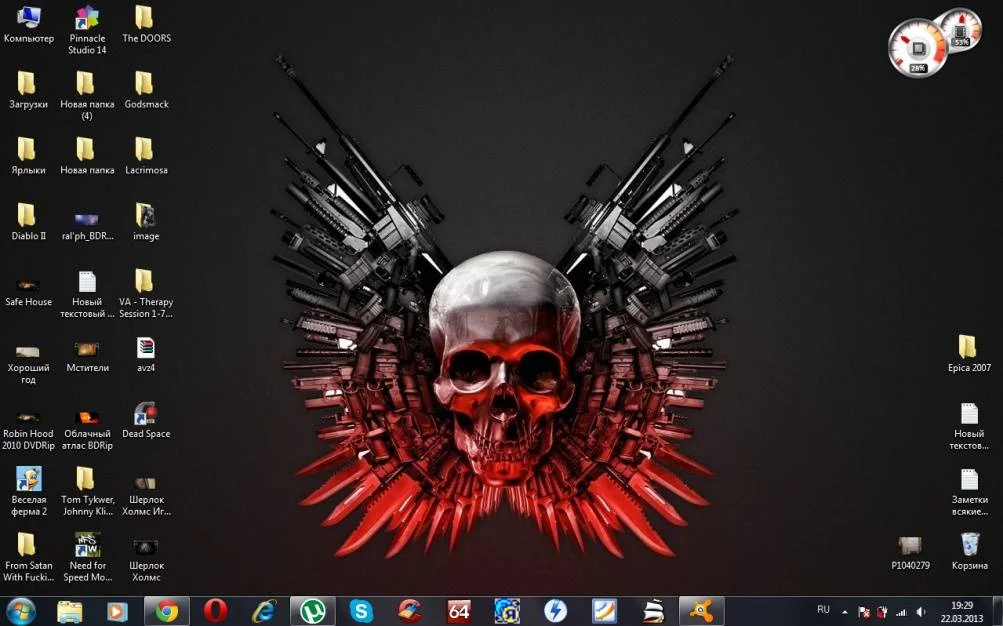
Task: Launch CCleaner from the taskbar
Action: point(409,611)
